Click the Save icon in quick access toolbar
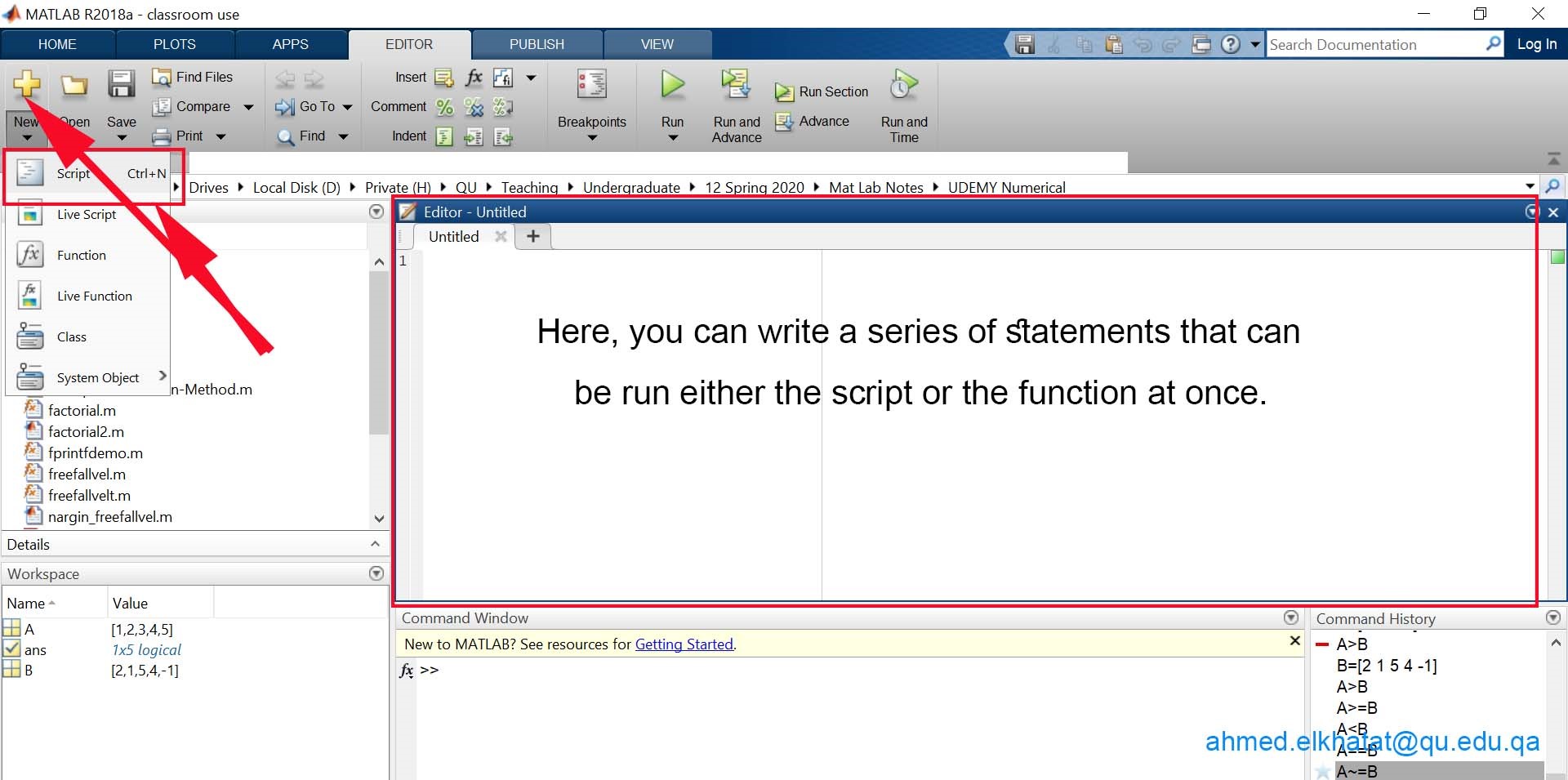 [1024, 44]
